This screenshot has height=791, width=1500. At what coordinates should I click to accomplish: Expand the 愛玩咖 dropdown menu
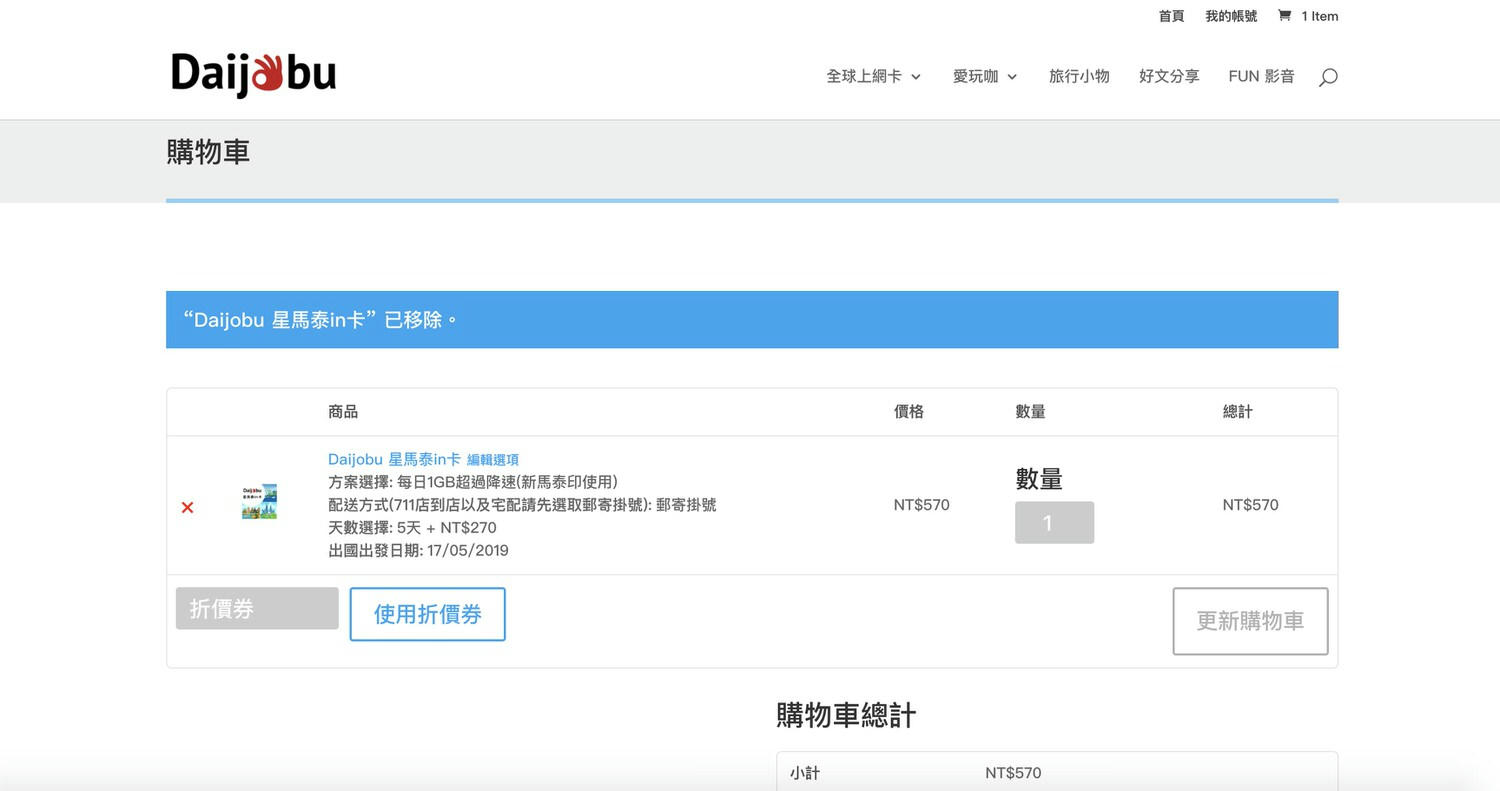click(x=985, y=76)
